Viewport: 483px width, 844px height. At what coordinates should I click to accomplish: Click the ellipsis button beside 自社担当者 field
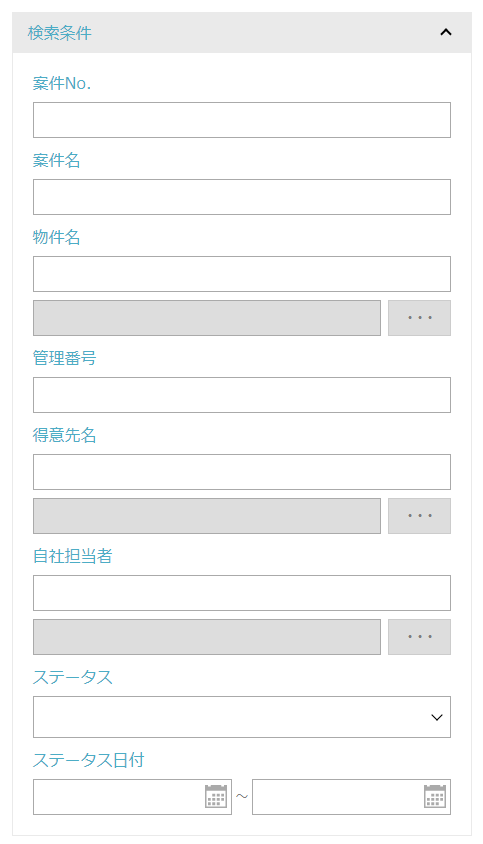419,637
